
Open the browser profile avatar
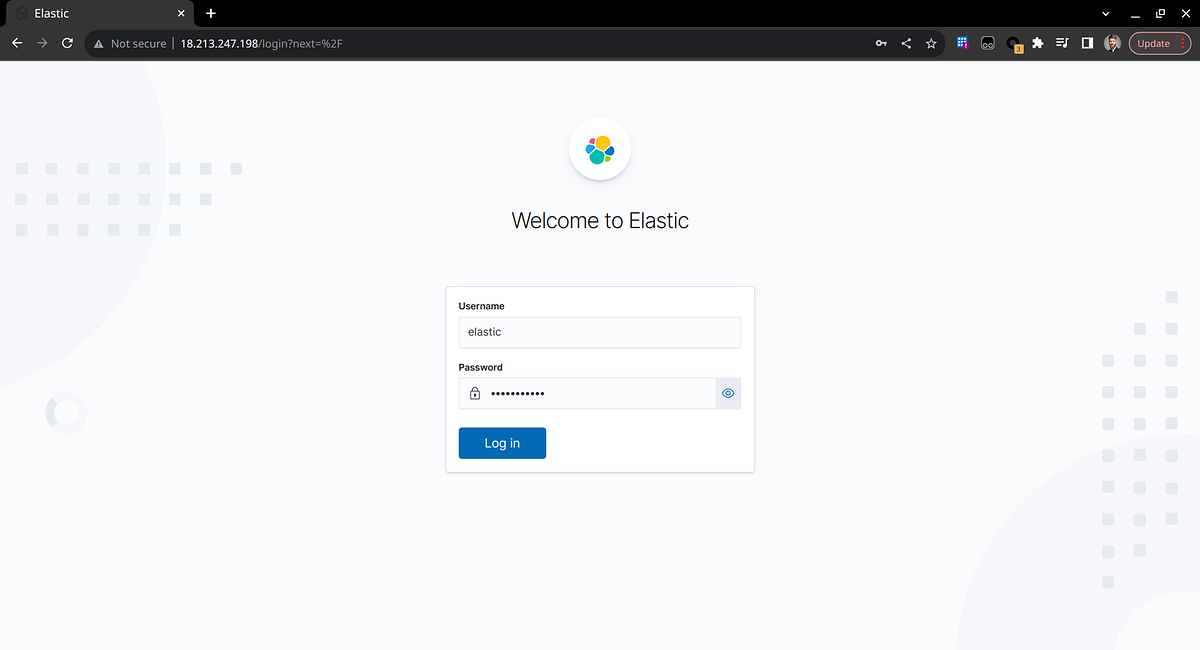point(1112,43)
